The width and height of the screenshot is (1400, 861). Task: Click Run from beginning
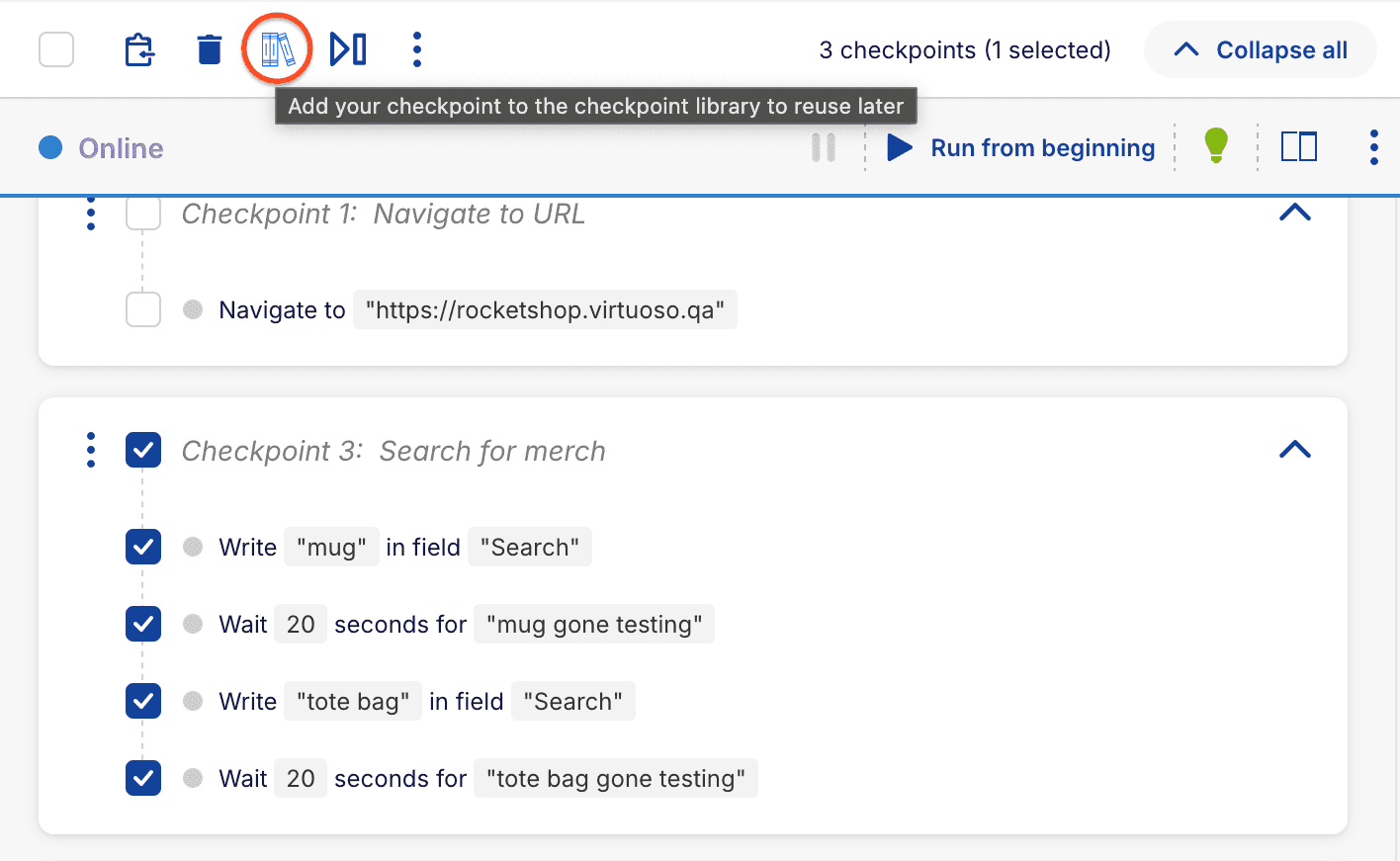(1041, 147)
